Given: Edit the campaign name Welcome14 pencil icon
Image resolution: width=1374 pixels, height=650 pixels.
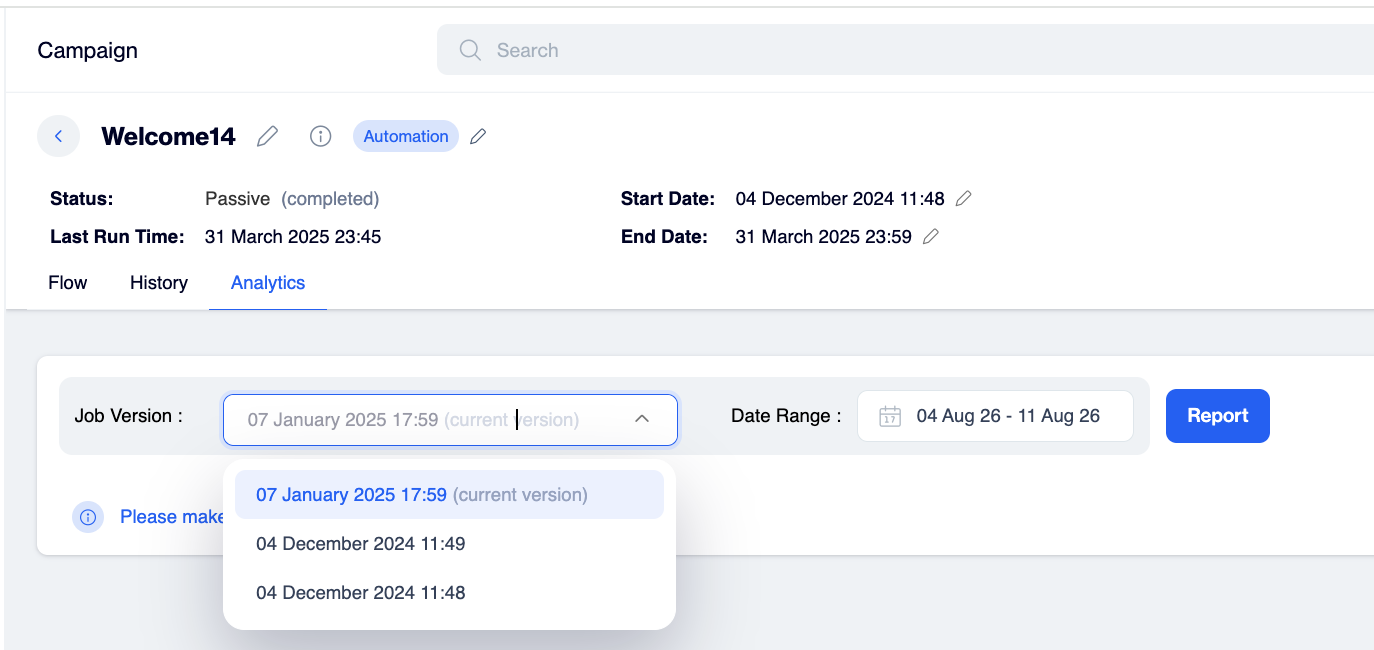Looking at the screenshot, I should (x=267, y=136).
